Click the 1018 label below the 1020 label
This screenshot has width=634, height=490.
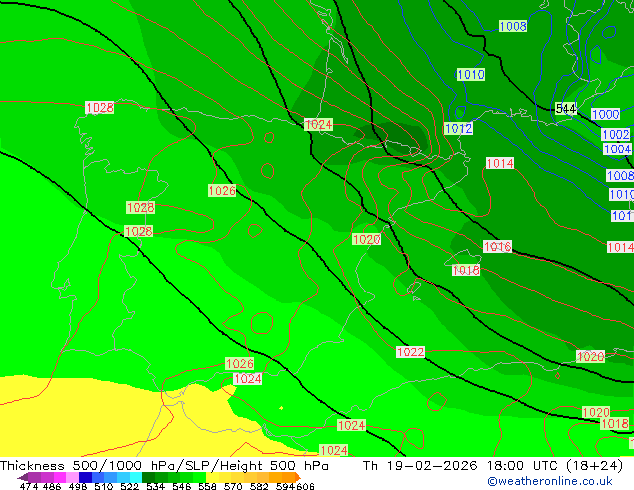615,424
